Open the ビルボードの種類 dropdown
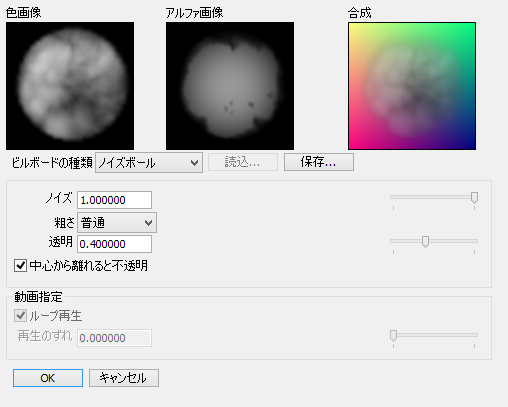Screen dimensions: 508x407 (x=149, y=163)
